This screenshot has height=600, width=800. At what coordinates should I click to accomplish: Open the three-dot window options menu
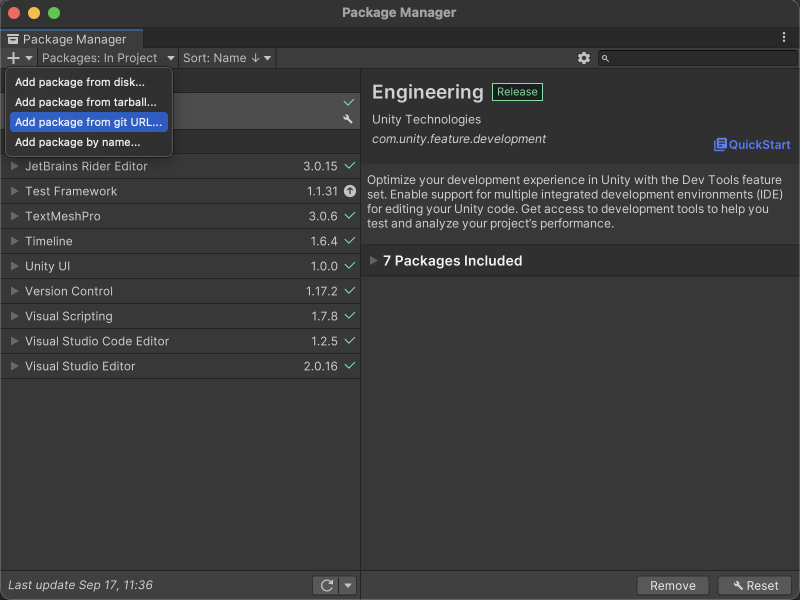pos(784,37)
